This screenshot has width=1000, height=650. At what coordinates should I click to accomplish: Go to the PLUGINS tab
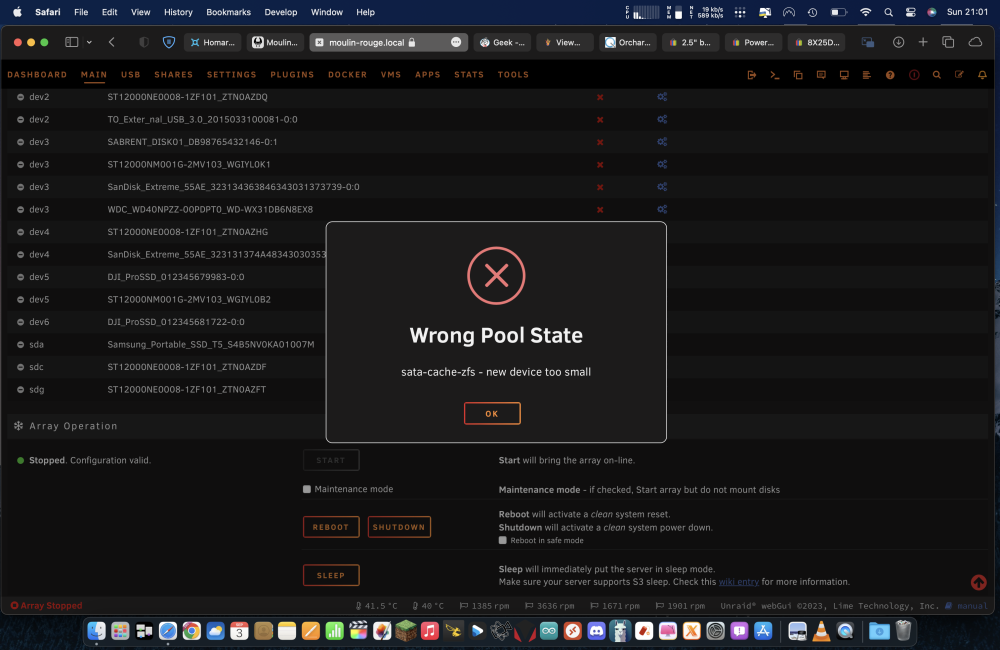[292, 75]
